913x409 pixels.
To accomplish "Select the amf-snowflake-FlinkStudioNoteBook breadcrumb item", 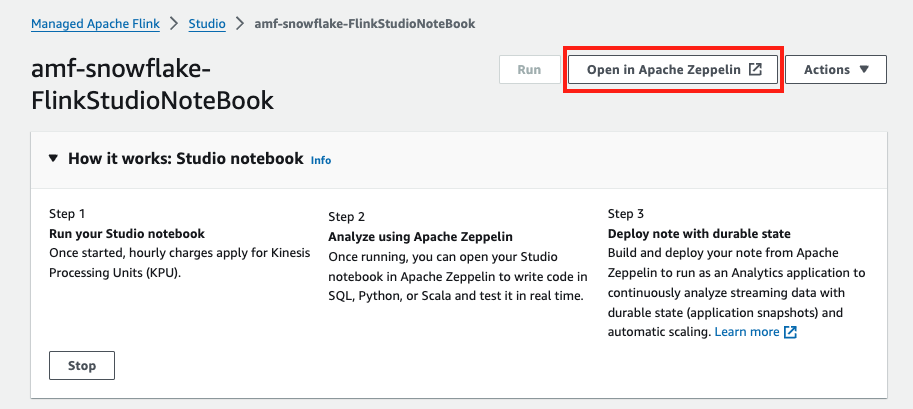I will tap(364, 23).
